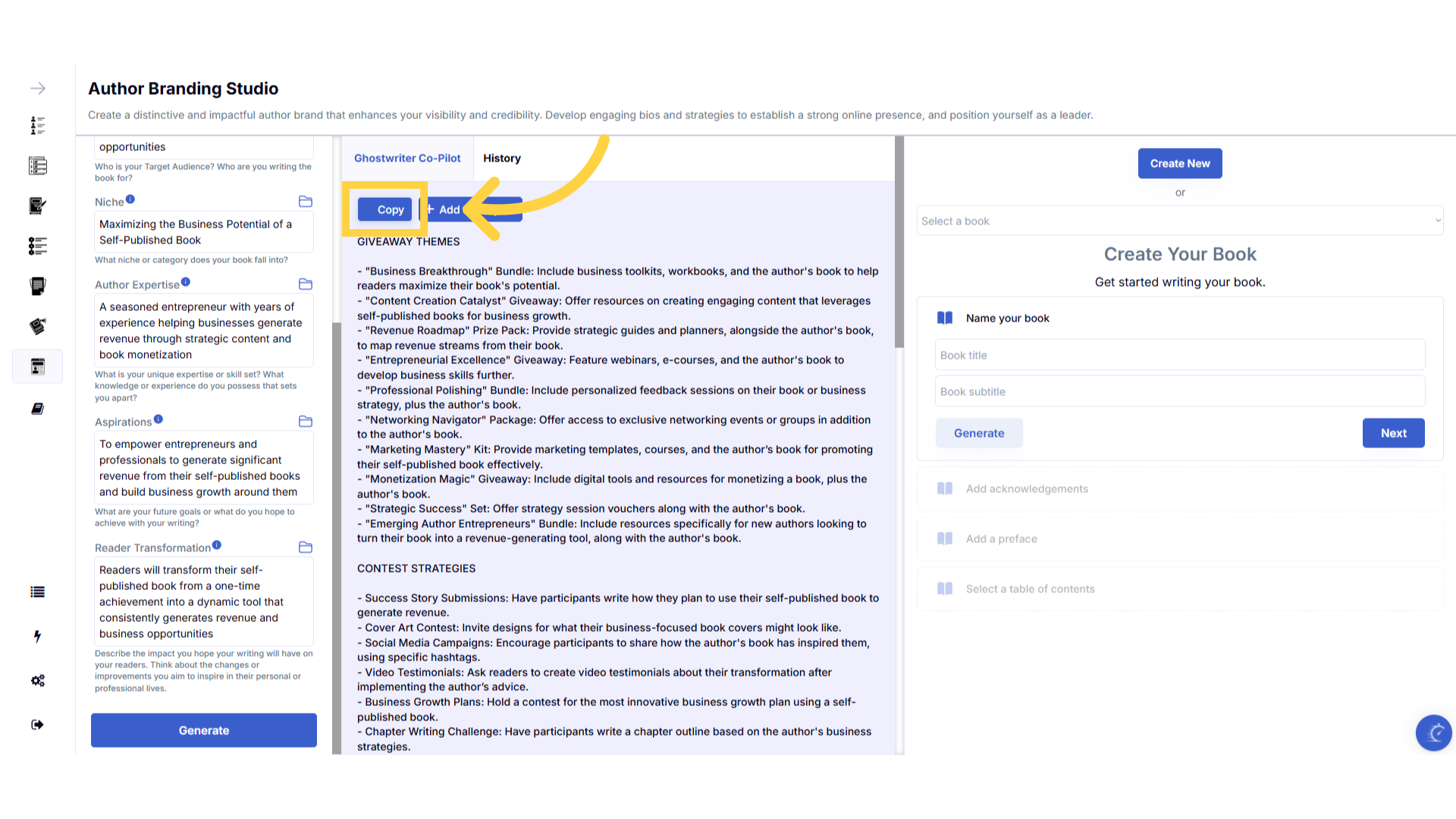Click the info icon next to Aspirations
The image size is (1456, 819).
click(x=158, y=419)
